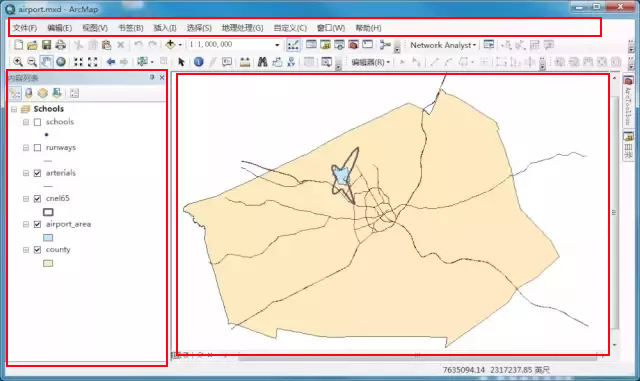
Task: Click the Add Data icon
Action: [170, 45]
